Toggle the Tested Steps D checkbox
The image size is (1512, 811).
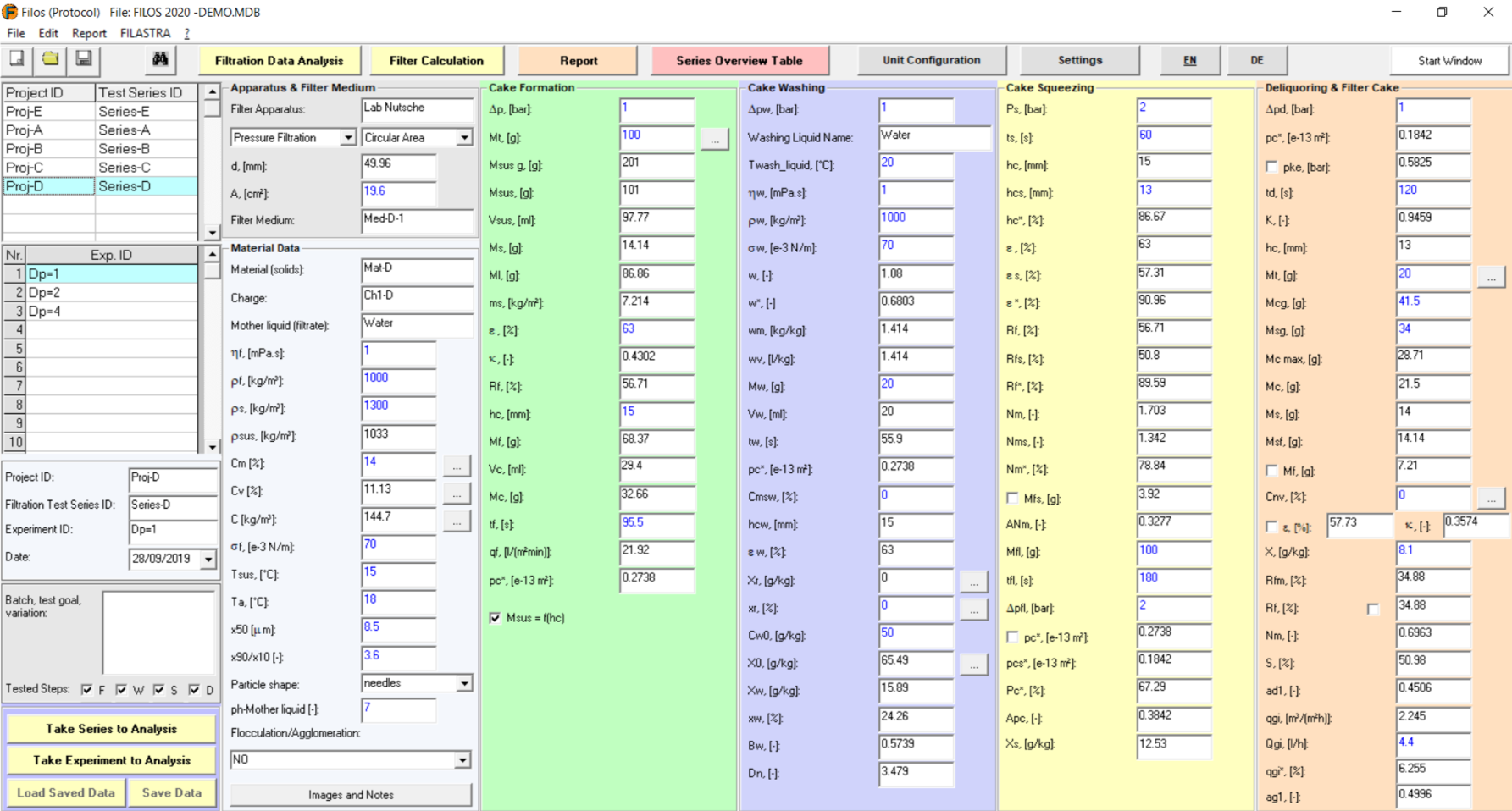(194, 690)
